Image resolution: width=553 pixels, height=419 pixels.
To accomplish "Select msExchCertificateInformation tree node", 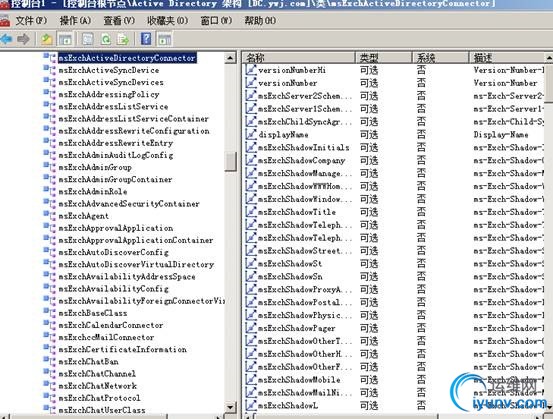I will [122, 349].
